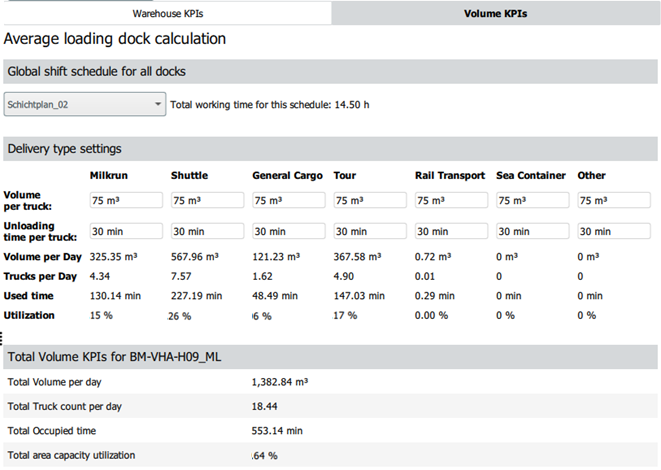The width and height of the screenshot is (661, 470).
Task: Select the 'Volume per Day' row label
Action: coord(43,257)
